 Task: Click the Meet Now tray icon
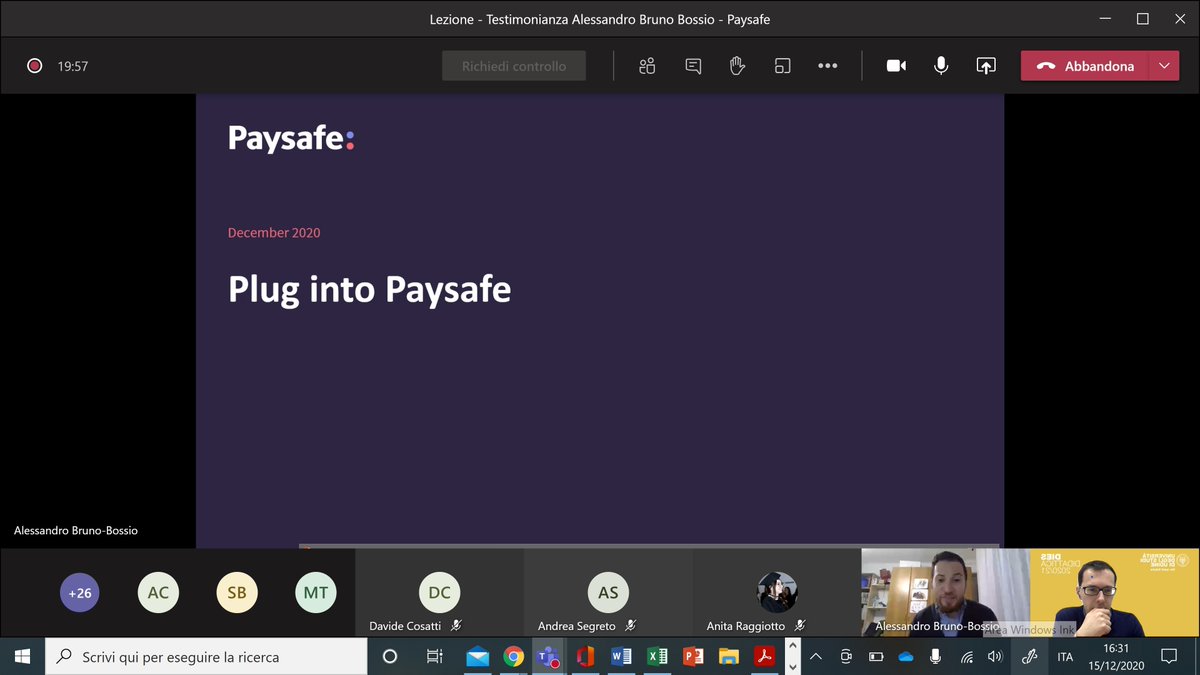tap(846, 657)
